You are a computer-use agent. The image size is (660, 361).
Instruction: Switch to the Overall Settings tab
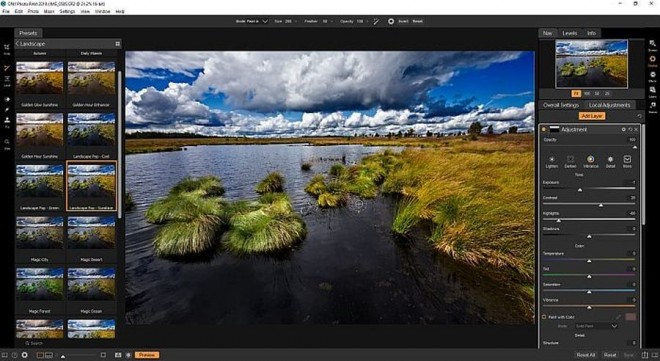click(561, 105)
